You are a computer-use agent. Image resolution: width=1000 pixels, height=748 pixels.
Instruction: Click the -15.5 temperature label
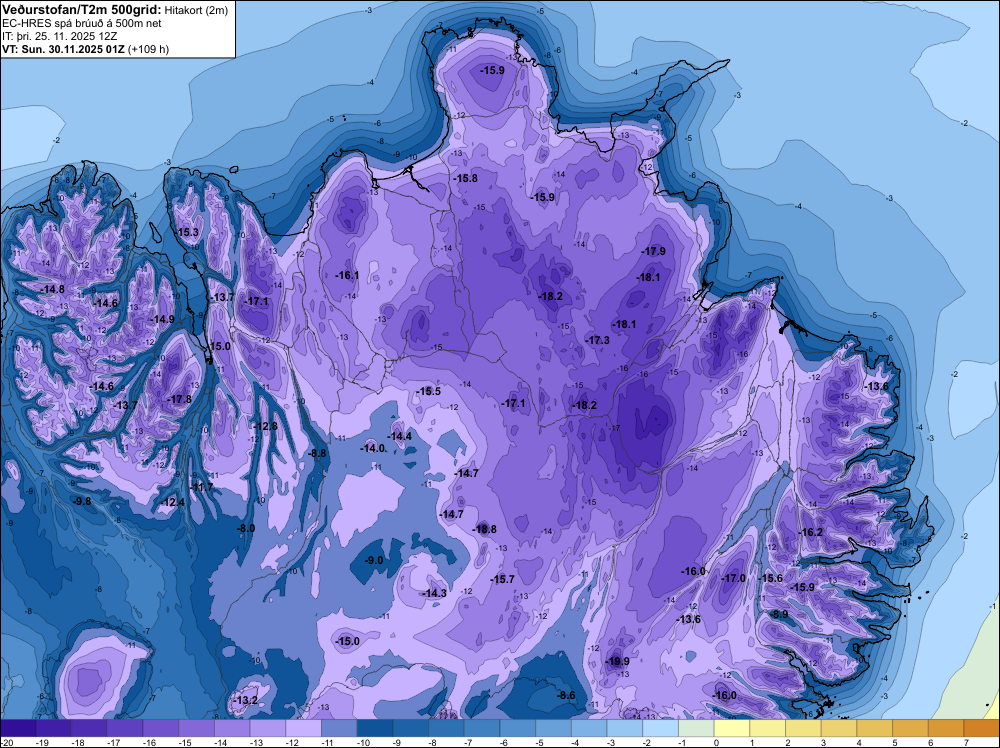tap(429, 391)
